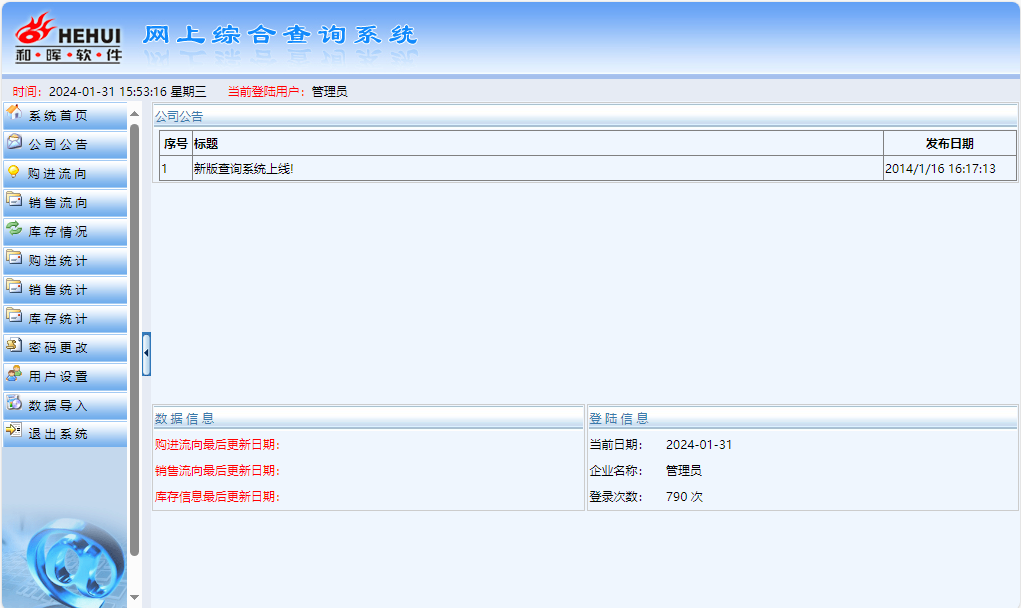
Task: Open announcement 新版查询系统上线!
Action: click(x=243, y=169)
